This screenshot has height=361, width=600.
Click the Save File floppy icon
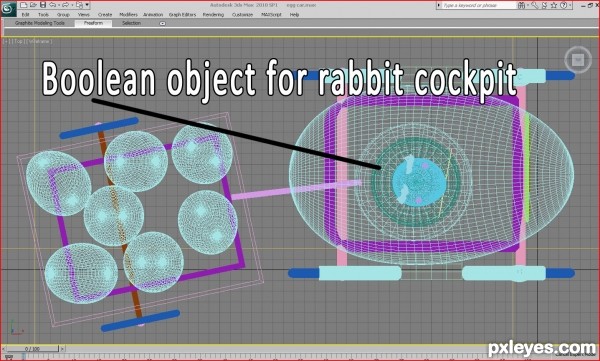click(43, 5)
